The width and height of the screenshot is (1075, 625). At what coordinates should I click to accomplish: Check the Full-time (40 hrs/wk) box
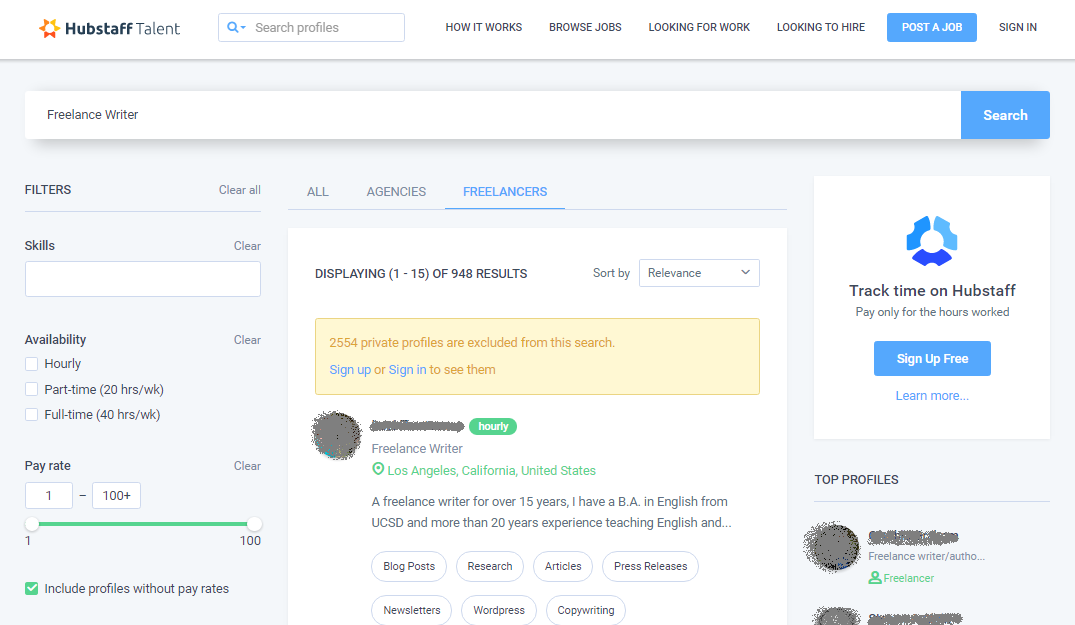click(x=32, y=415)
